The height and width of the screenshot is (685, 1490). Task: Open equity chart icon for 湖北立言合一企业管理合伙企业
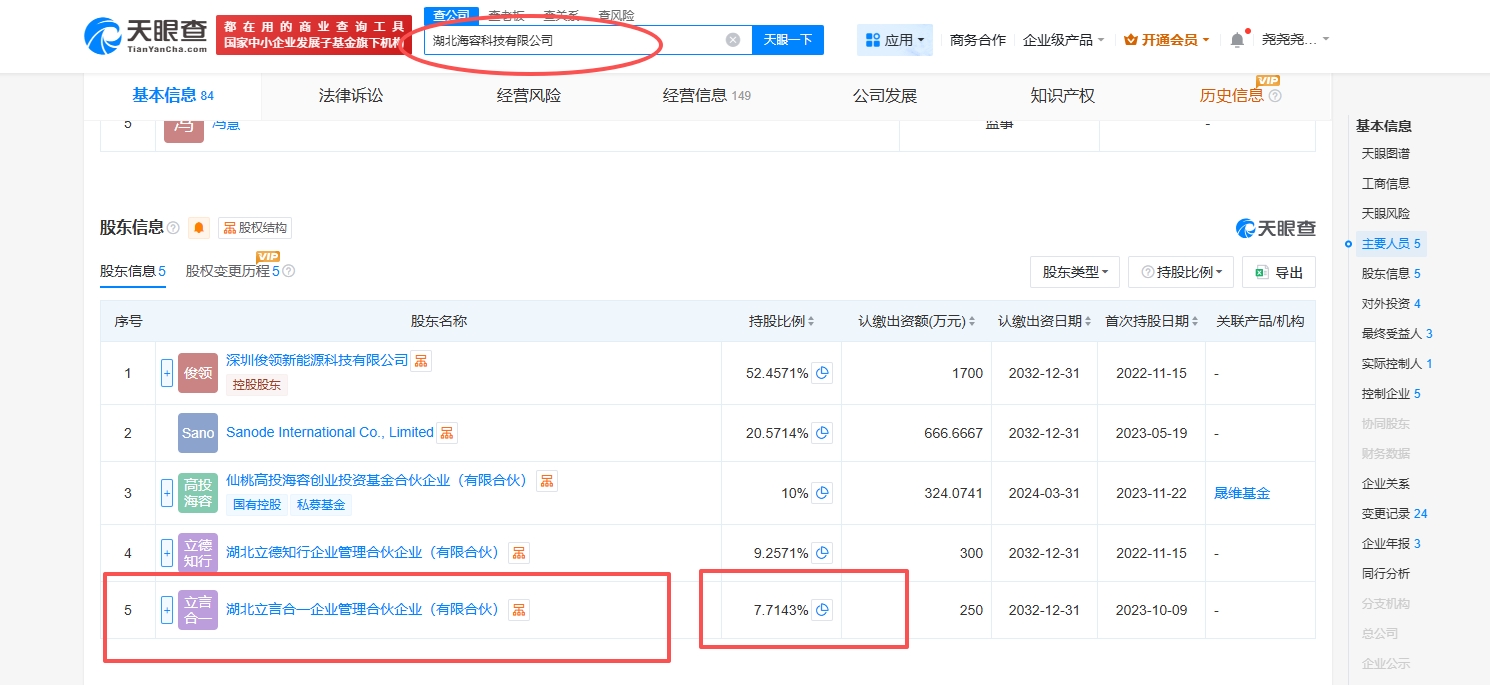pyautogui.click(x=519, y=610)
